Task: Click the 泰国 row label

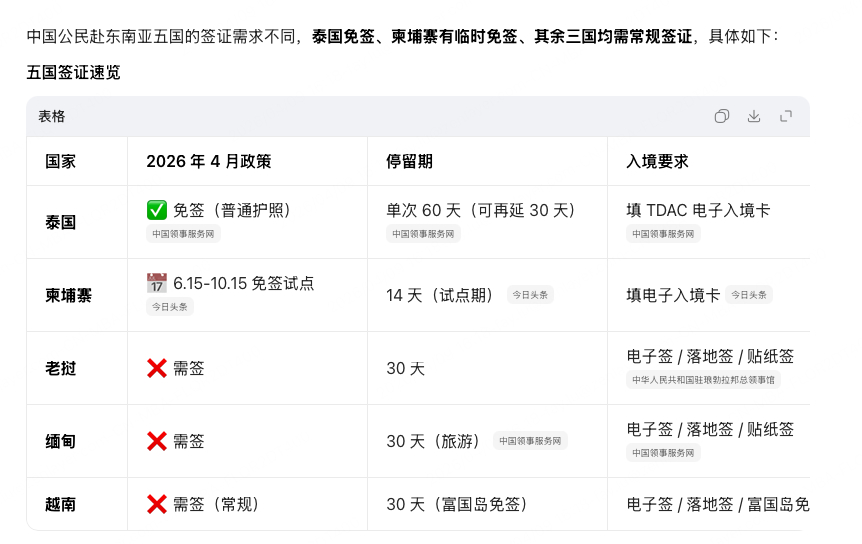Action: pyautogui.click(x=60, y=223)
